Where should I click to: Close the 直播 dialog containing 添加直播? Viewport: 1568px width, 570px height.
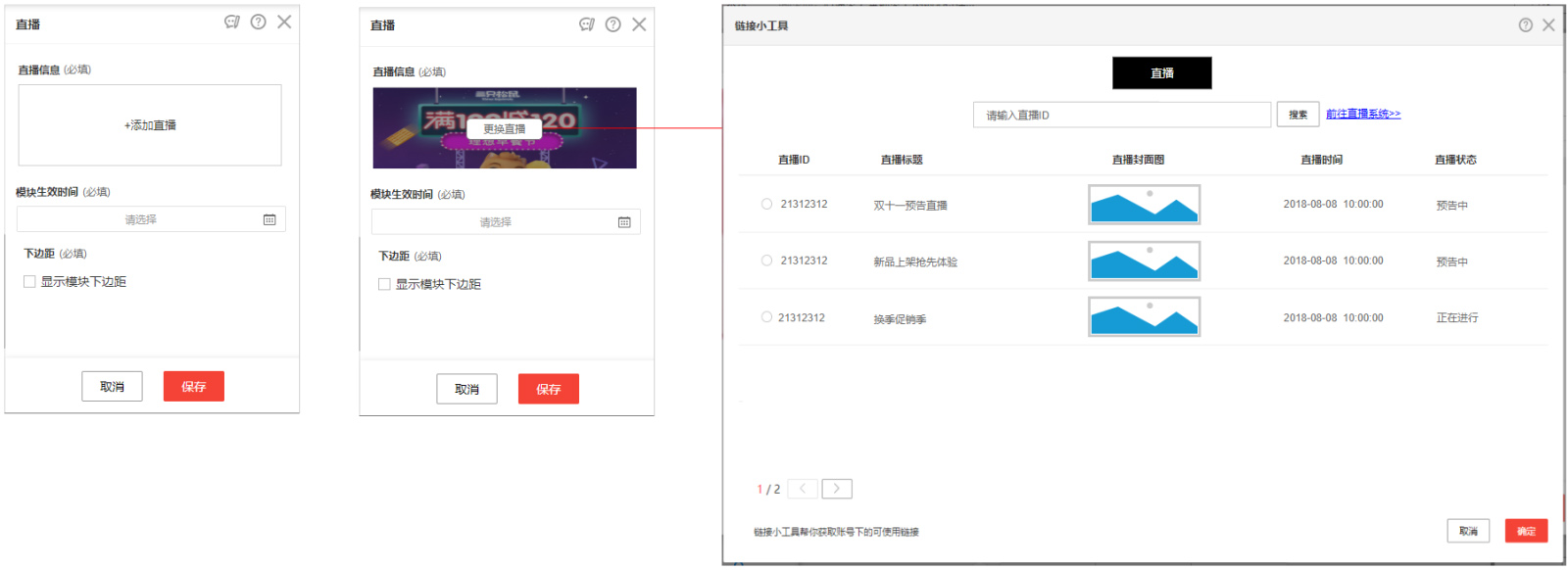pos(284,22)
